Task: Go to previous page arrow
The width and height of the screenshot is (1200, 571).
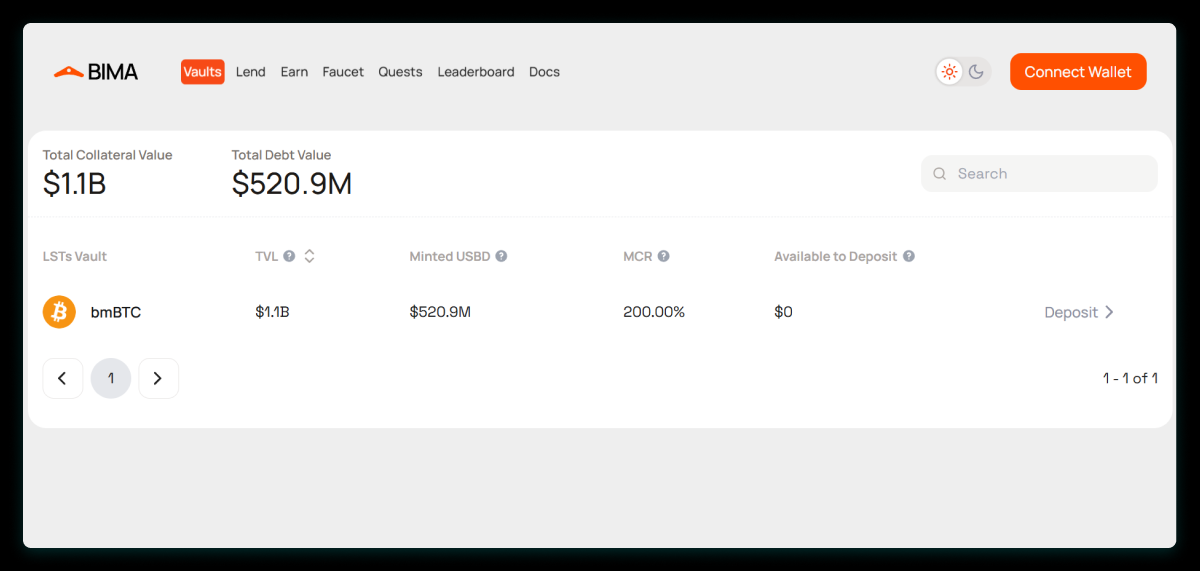Action: [x=62, y=378]
